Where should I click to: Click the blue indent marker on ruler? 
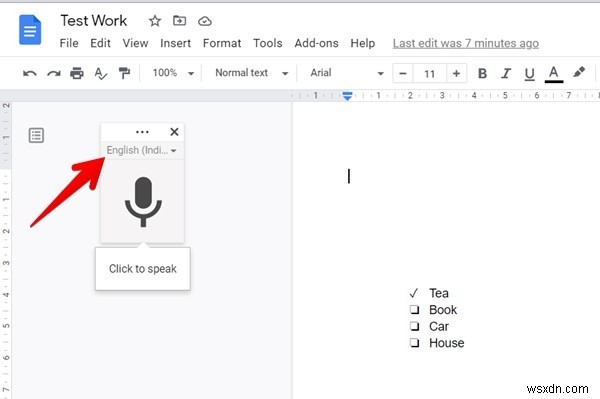click(347, 96)
